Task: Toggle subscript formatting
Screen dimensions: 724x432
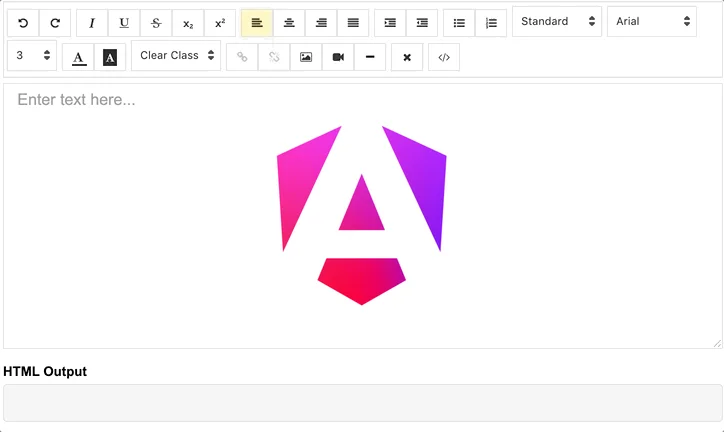Action: point(188,23)
